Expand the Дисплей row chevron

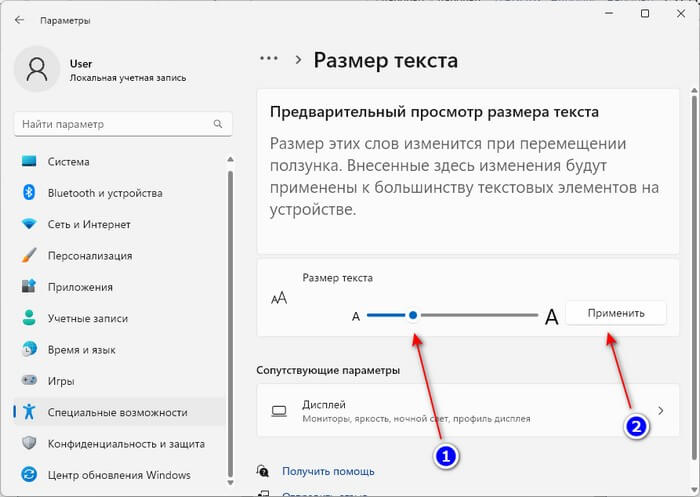(x=661, y=411)
